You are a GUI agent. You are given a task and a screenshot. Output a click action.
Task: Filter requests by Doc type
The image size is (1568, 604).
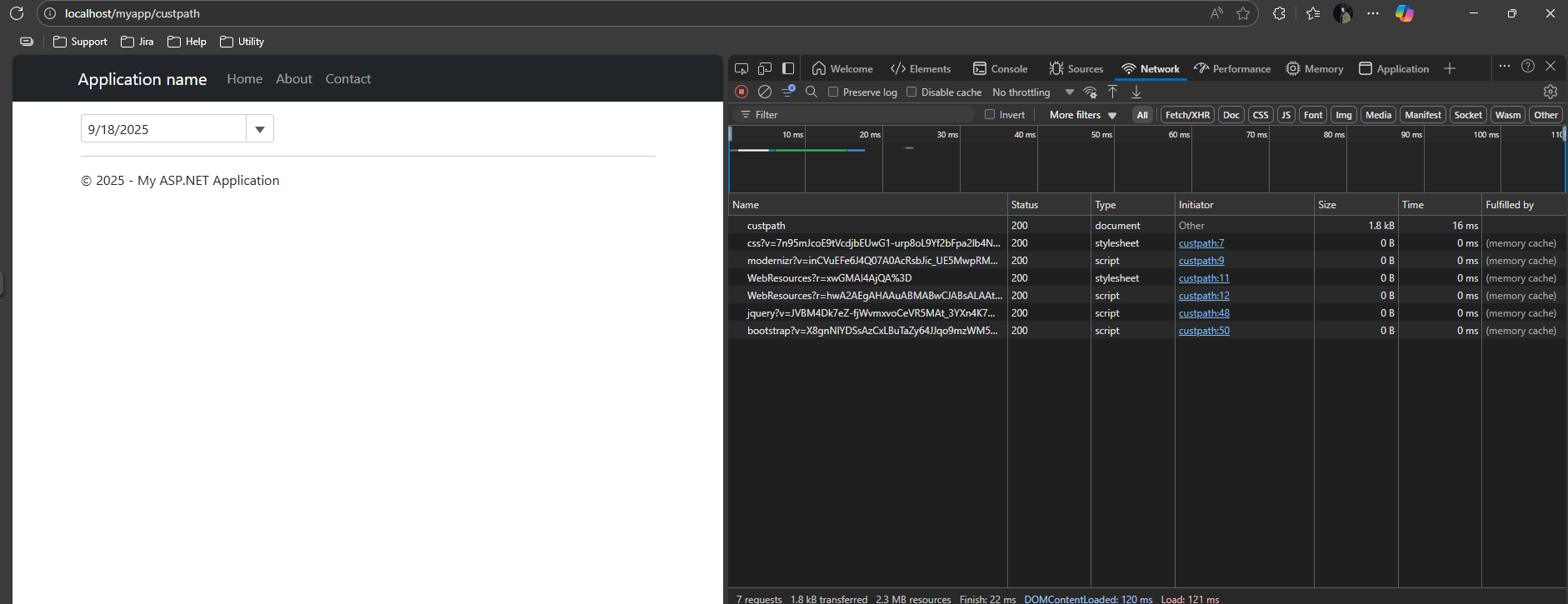[x=1231, y=115]
